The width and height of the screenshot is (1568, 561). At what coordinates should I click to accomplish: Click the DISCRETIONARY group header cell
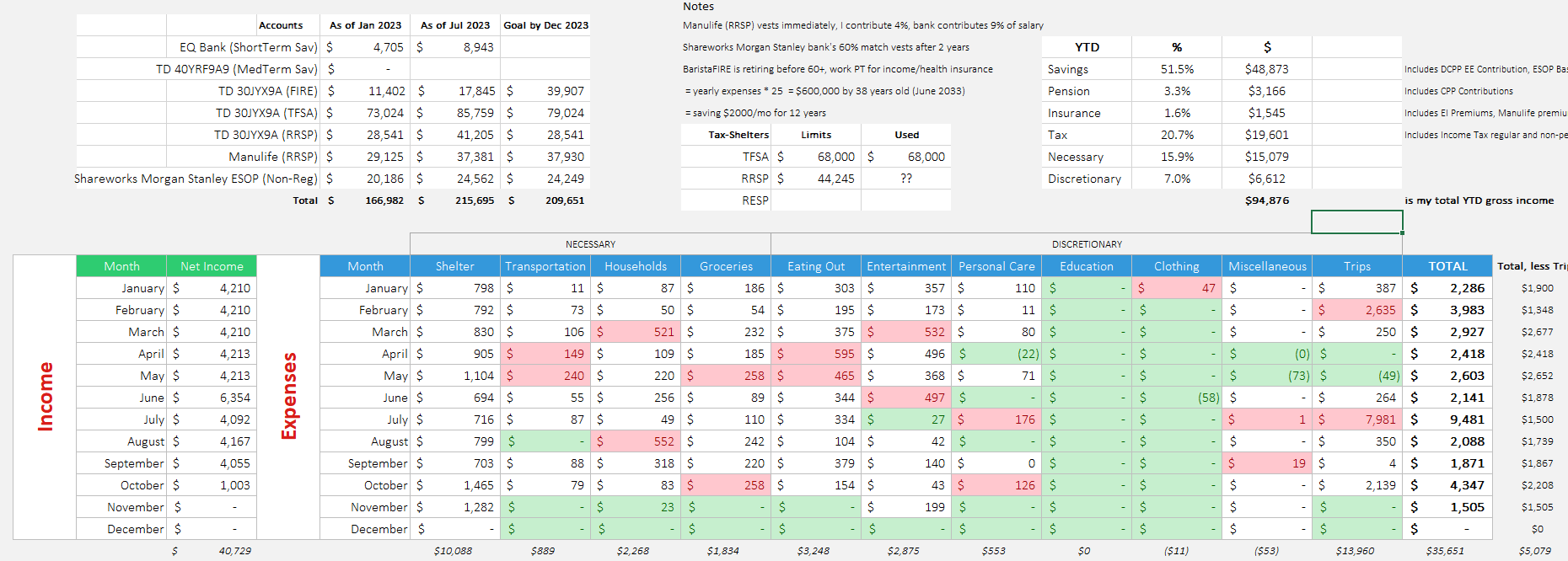click(x=1087, y=244)
